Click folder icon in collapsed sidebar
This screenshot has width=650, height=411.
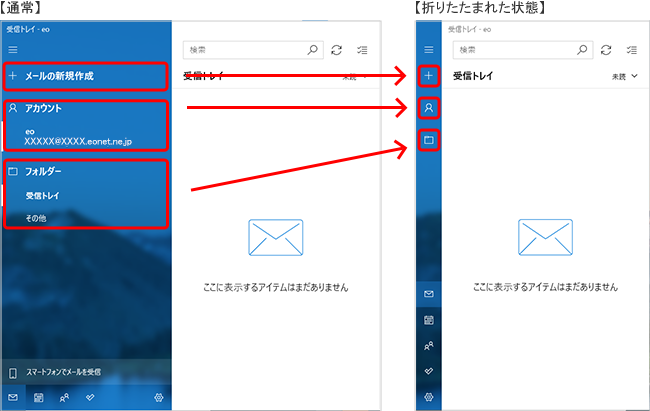click(x=429, y=140)
